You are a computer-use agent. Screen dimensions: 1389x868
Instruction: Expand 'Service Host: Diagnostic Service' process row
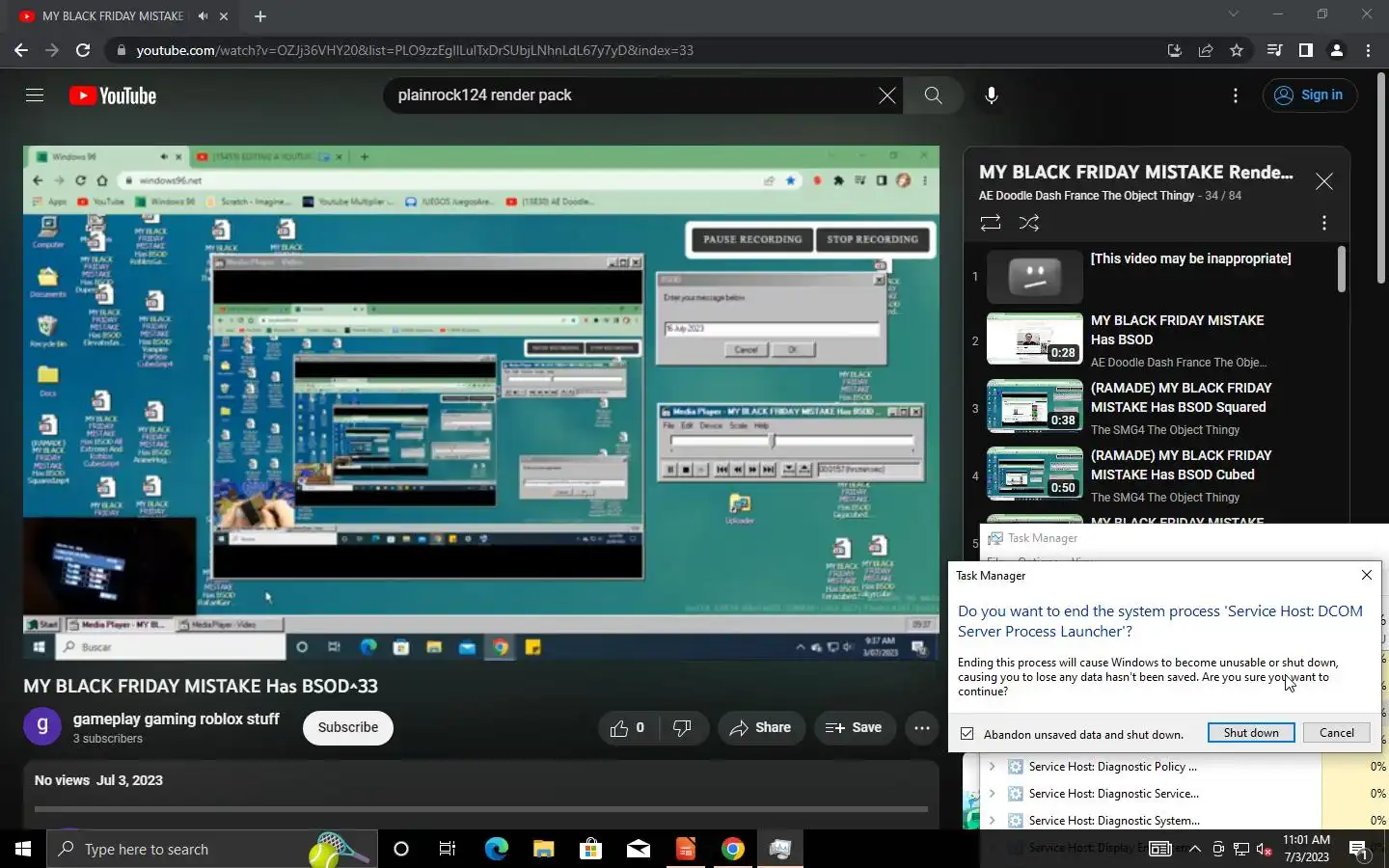pos(992,794)
